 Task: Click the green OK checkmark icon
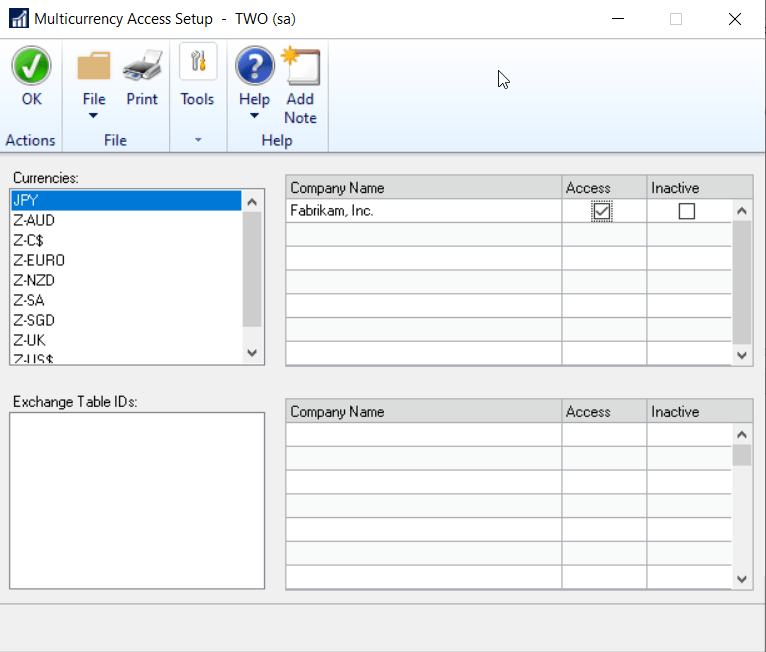coord(32,66)
